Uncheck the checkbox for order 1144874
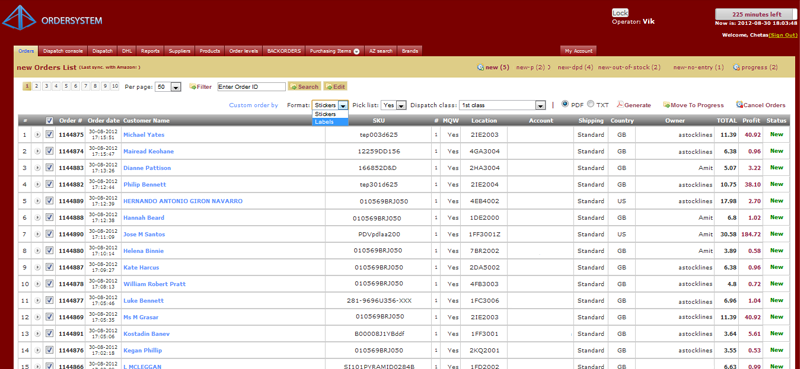Image resolution: width=800 pixels, height=369 pixels. (49, 151)
